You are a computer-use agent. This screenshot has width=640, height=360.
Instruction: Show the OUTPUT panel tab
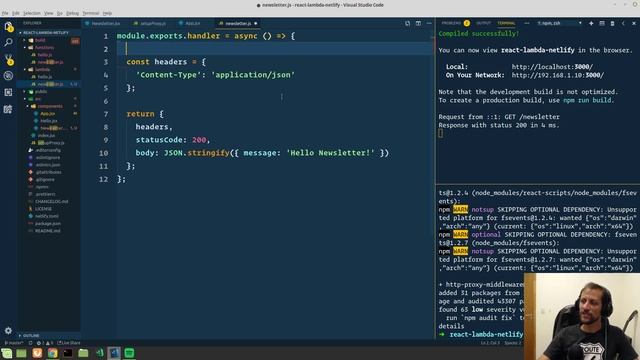tap(484, 23)
